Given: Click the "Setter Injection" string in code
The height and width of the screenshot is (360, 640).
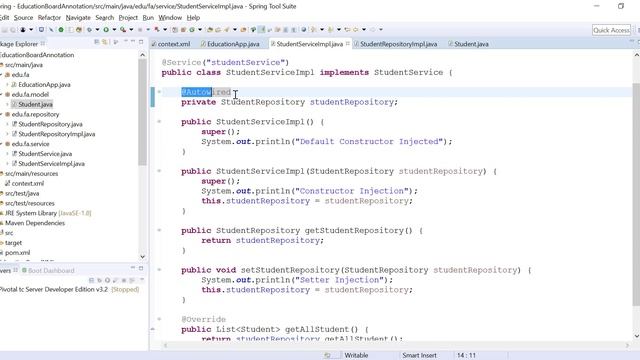Looking at the screenshot, I should pyautogui.click(x=340, y=280).
